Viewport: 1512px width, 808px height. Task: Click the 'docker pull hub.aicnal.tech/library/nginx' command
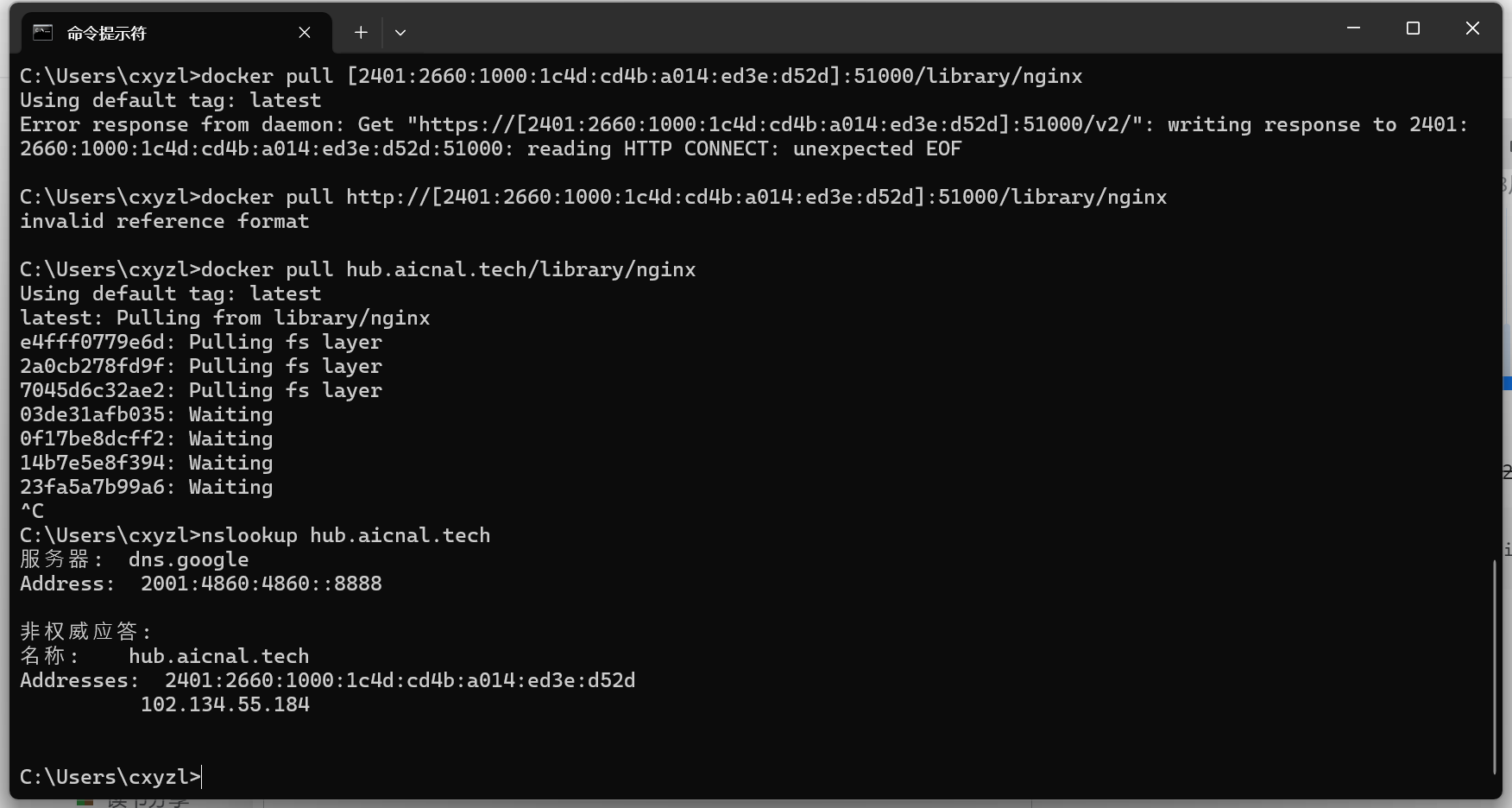point(449,269)
